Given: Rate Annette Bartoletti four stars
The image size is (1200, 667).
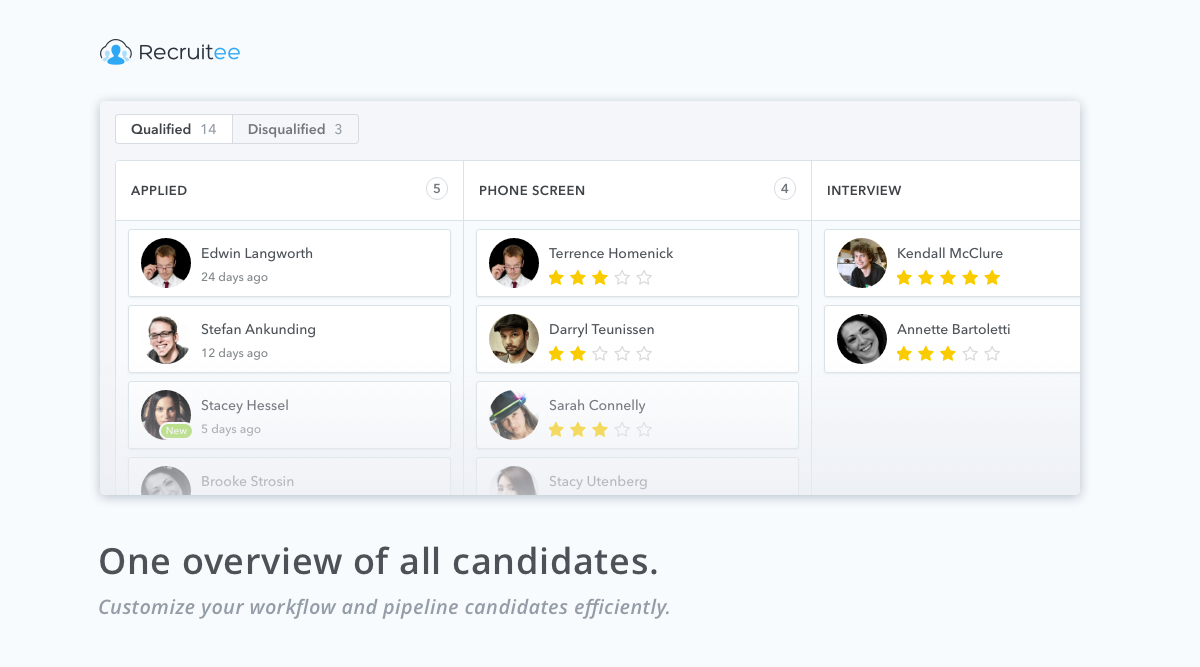Looking at the screenshot, I should point(970,354).
